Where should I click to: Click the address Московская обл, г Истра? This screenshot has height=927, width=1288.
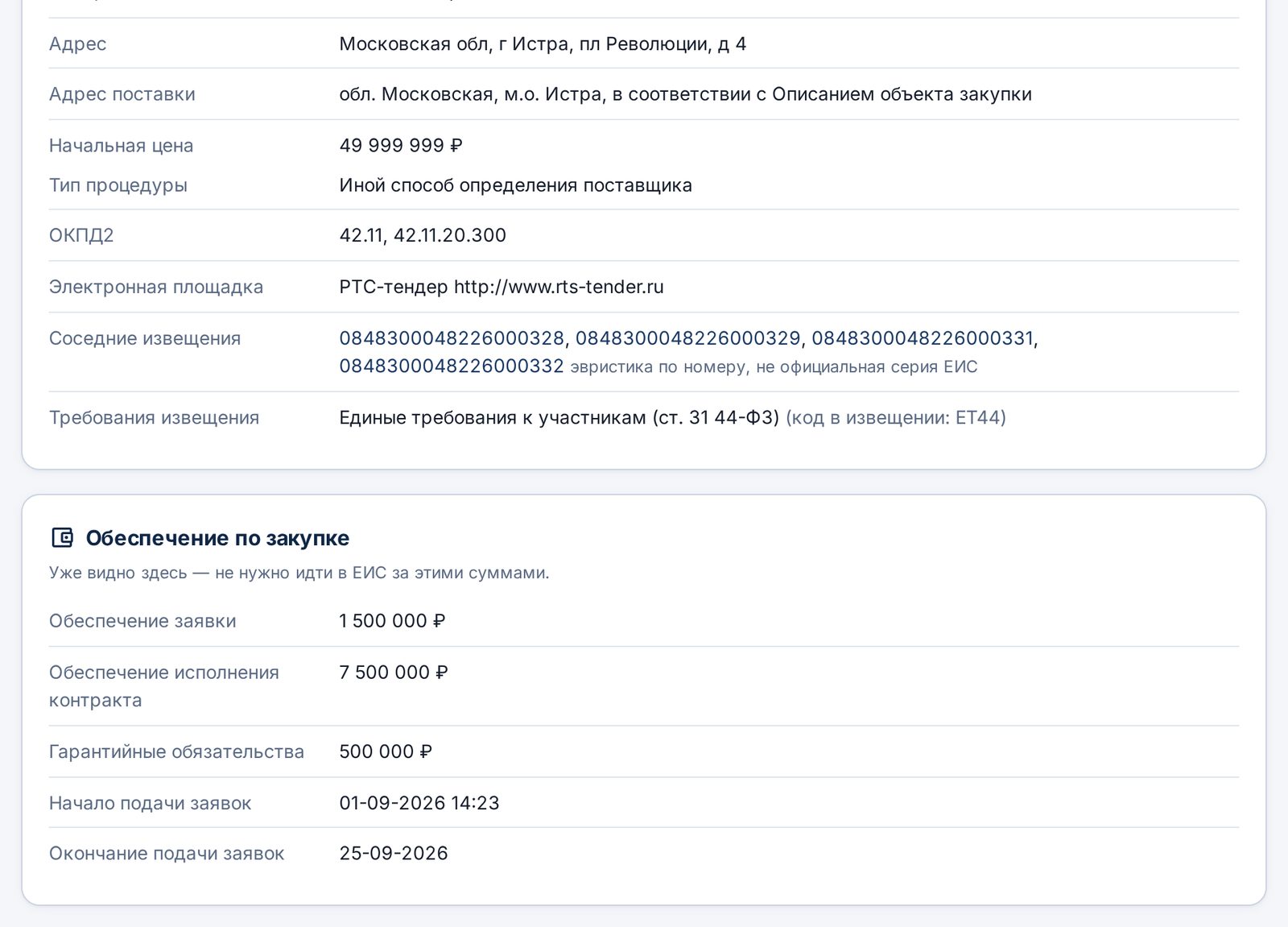[543, 44]
